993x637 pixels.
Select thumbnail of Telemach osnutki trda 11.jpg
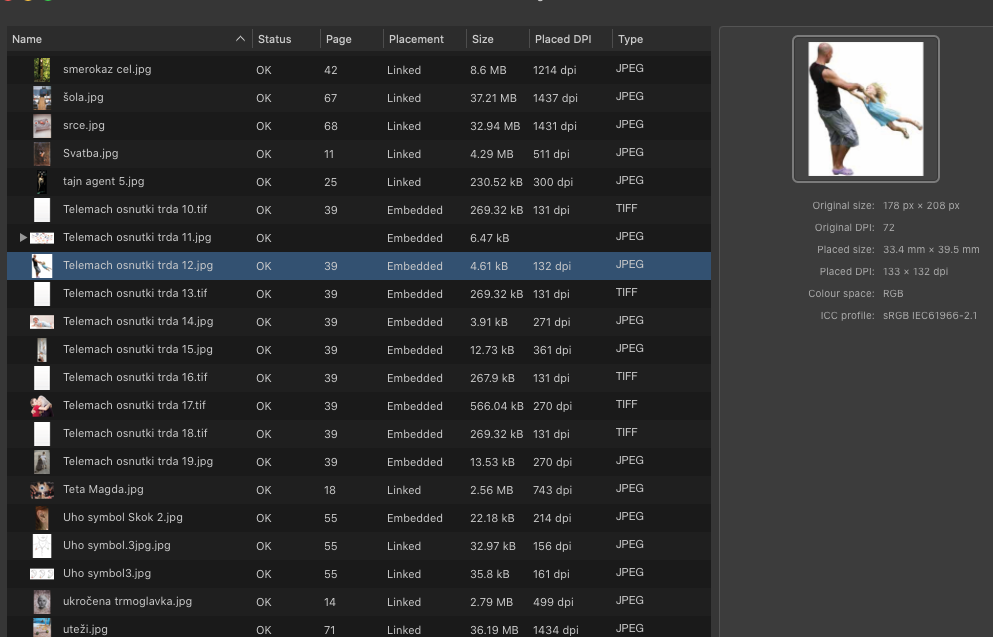[x=42, y=238]
